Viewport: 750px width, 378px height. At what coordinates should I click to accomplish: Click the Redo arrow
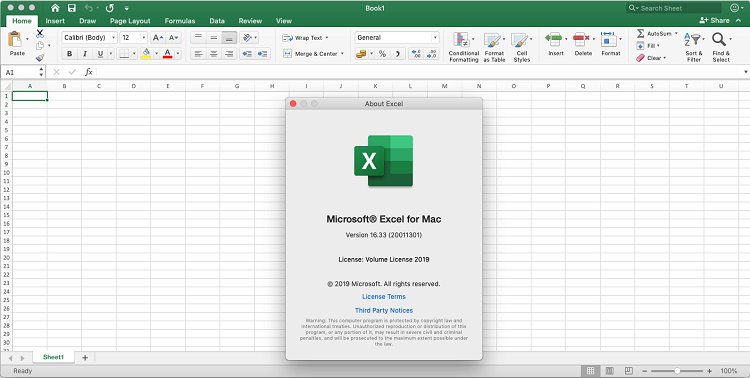click(110, 8)
